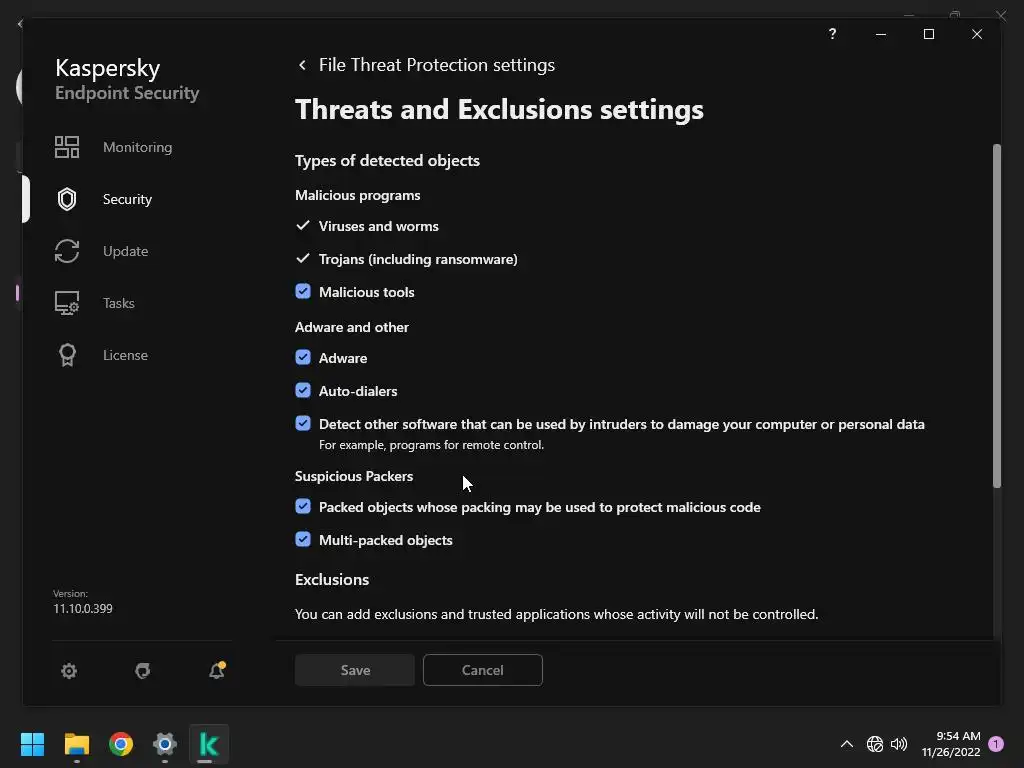Open Tasks monitor icon in sidebar

coord(67,303)
